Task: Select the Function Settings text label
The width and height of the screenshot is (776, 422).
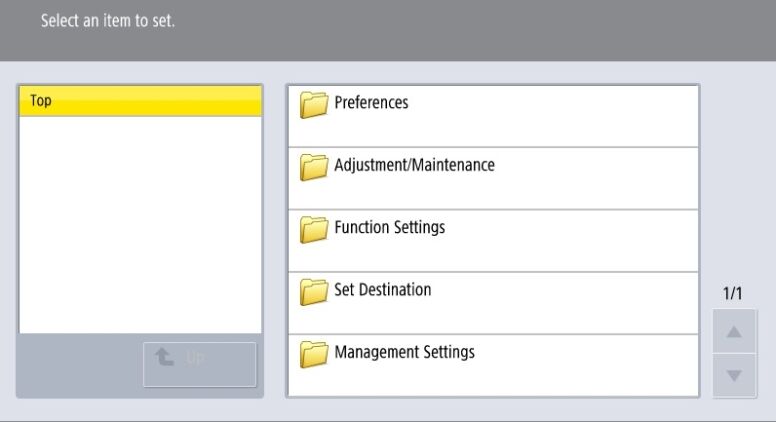Action: (x=389, y=227)
